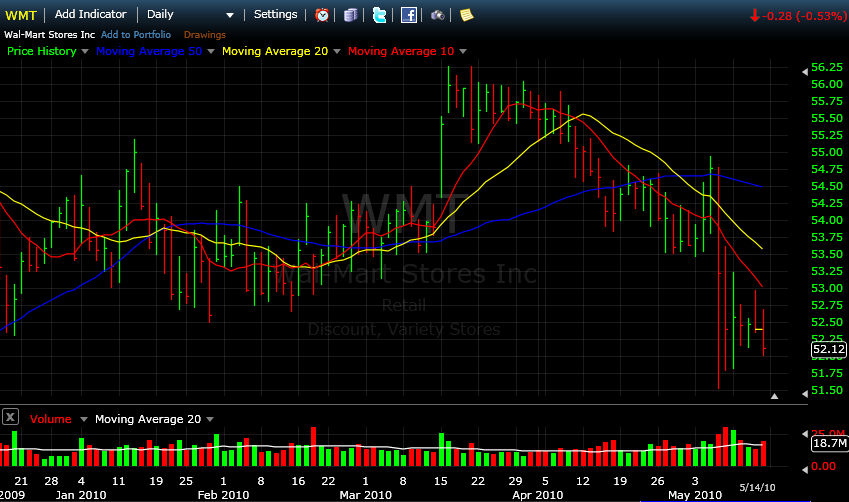Click the volume-axis arrow near 0.00
This screenshot has width=849, height=502.
(805, 470)
